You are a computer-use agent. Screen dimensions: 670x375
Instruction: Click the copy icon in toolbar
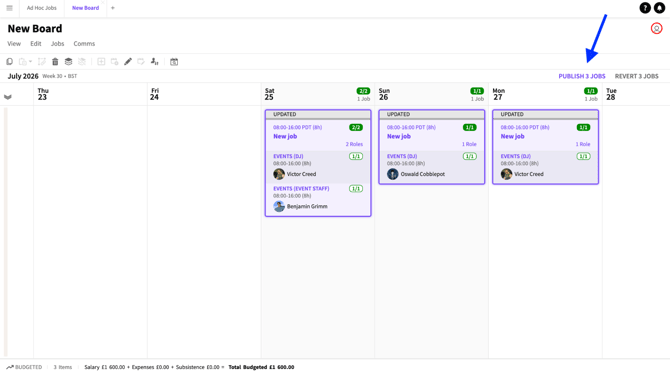click(x=9, y=62)
